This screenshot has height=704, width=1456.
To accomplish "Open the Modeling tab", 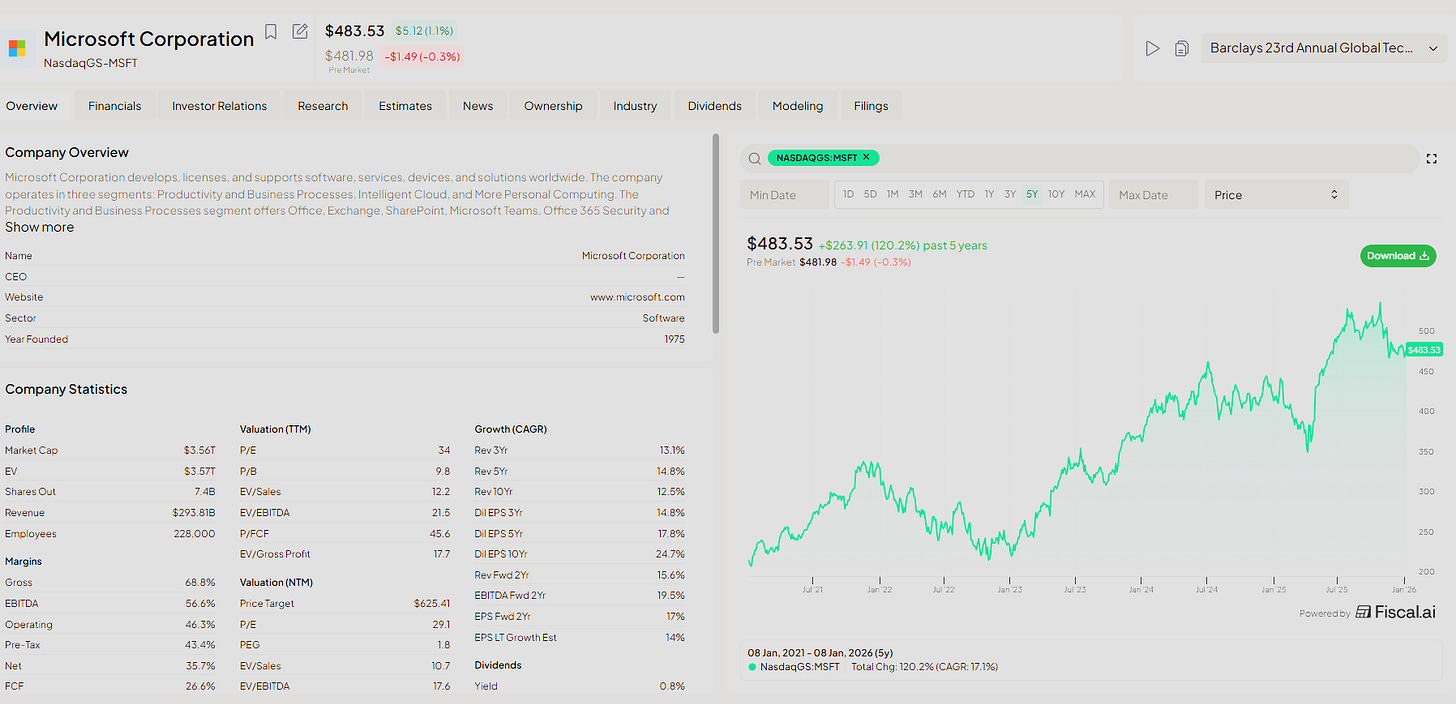I will click(797, 106).
